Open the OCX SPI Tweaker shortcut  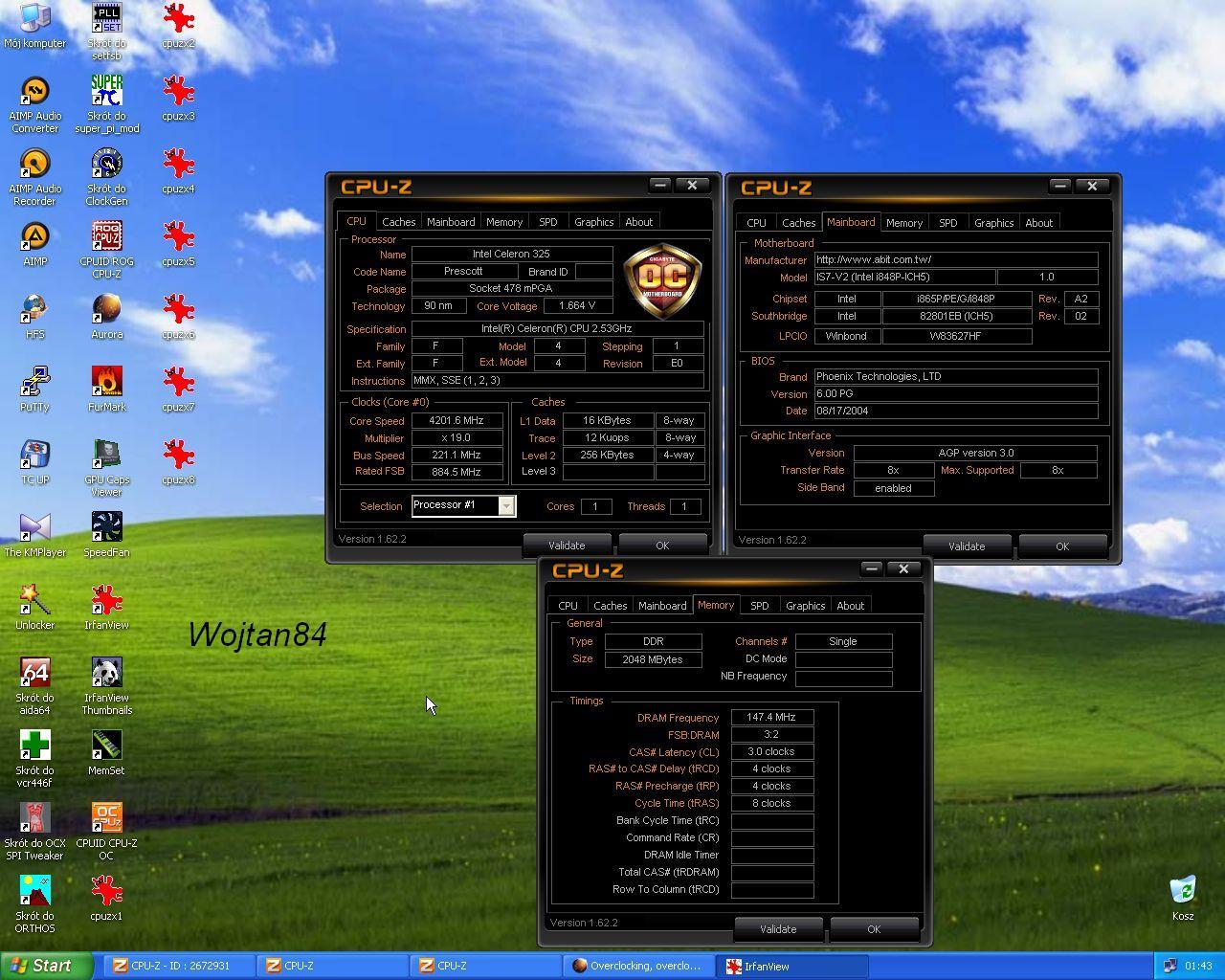[x=34, y=832]
